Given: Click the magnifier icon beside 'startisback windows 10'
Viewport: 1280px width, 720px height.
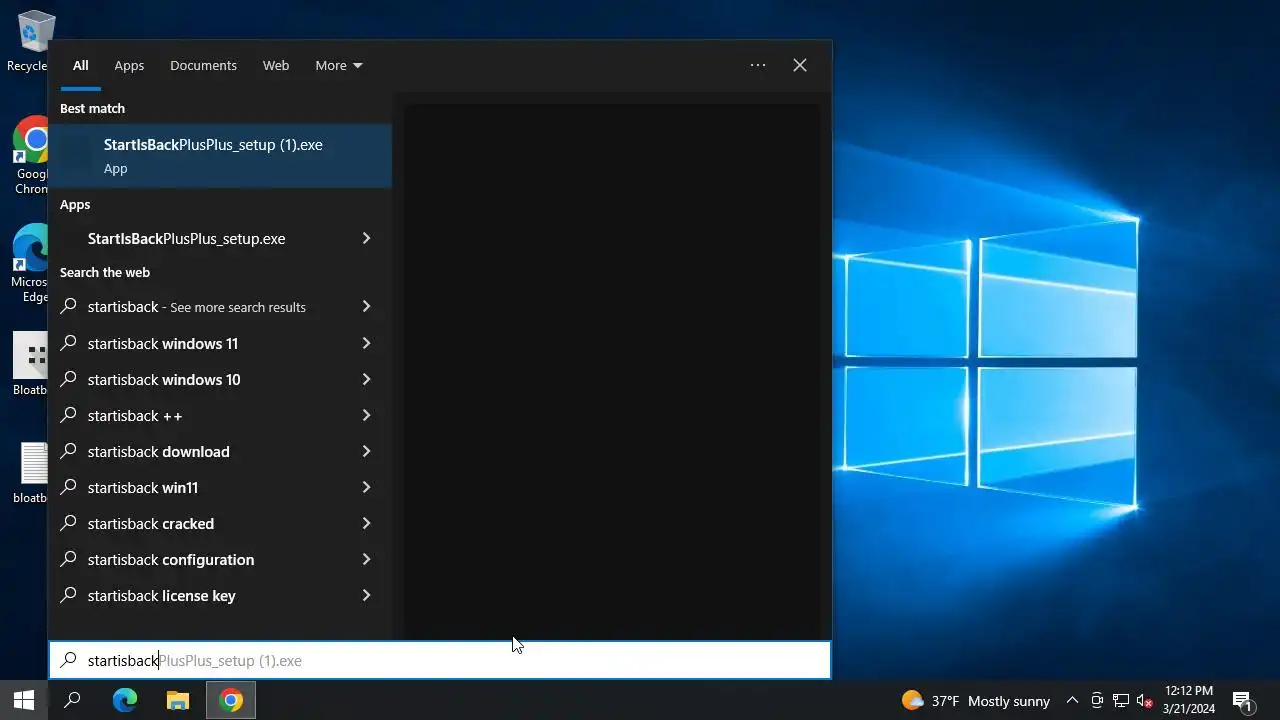Looking at the screenshot, I should [x=69, y=379].
